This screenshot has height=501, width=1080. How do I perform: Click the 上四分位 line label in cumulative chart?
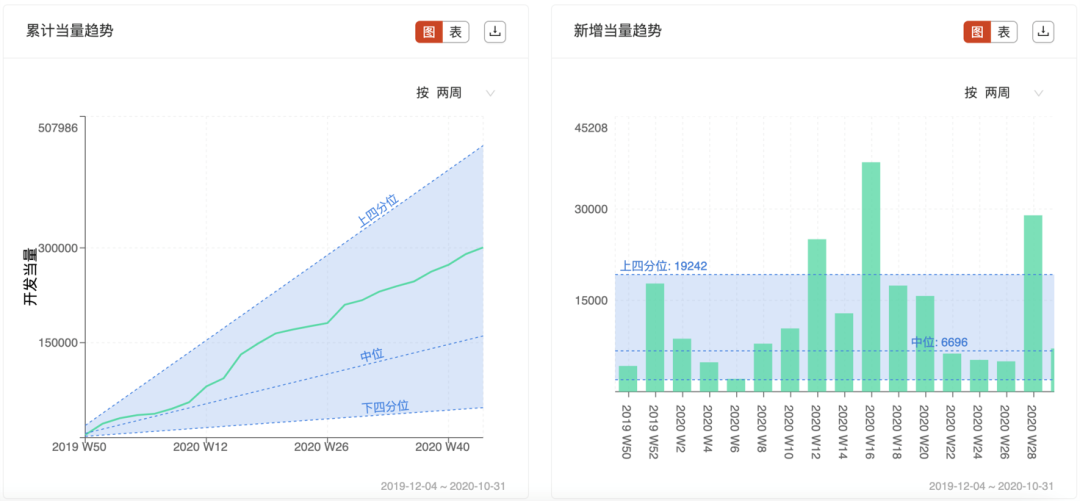[377, 210]
